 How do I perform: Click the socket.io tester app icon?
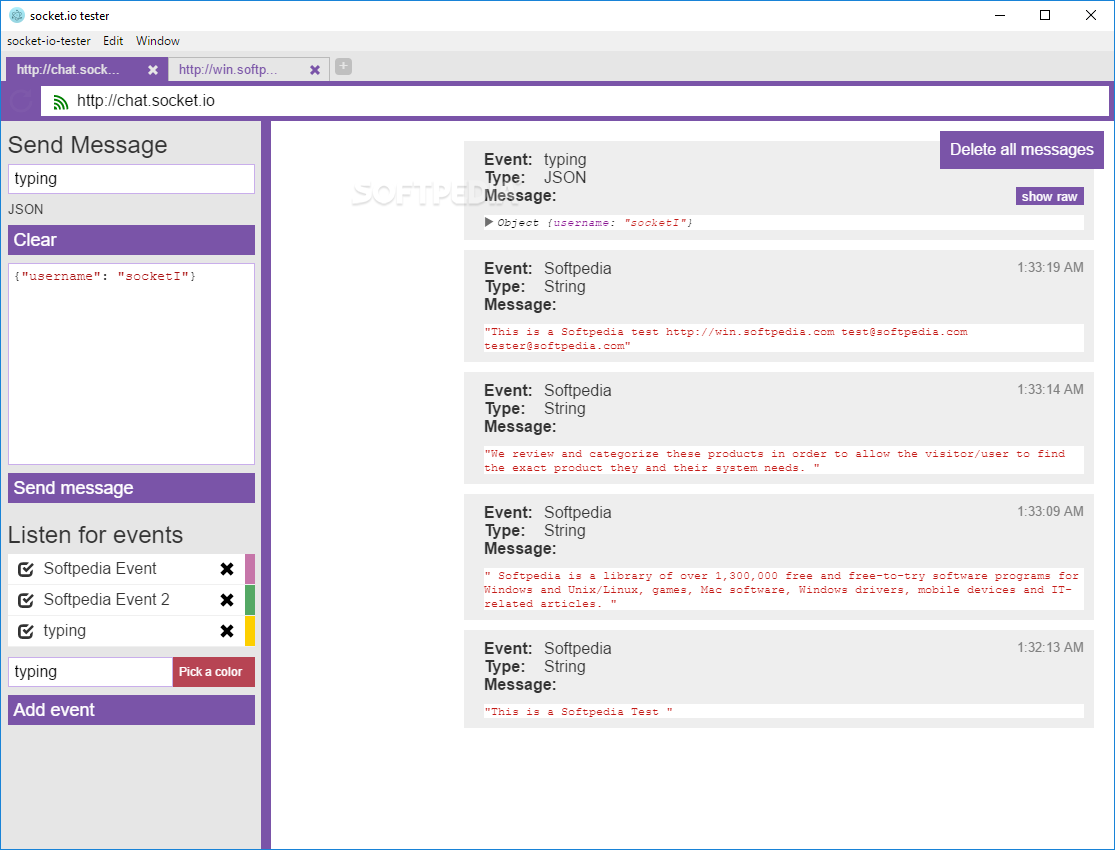pos(16,15)
